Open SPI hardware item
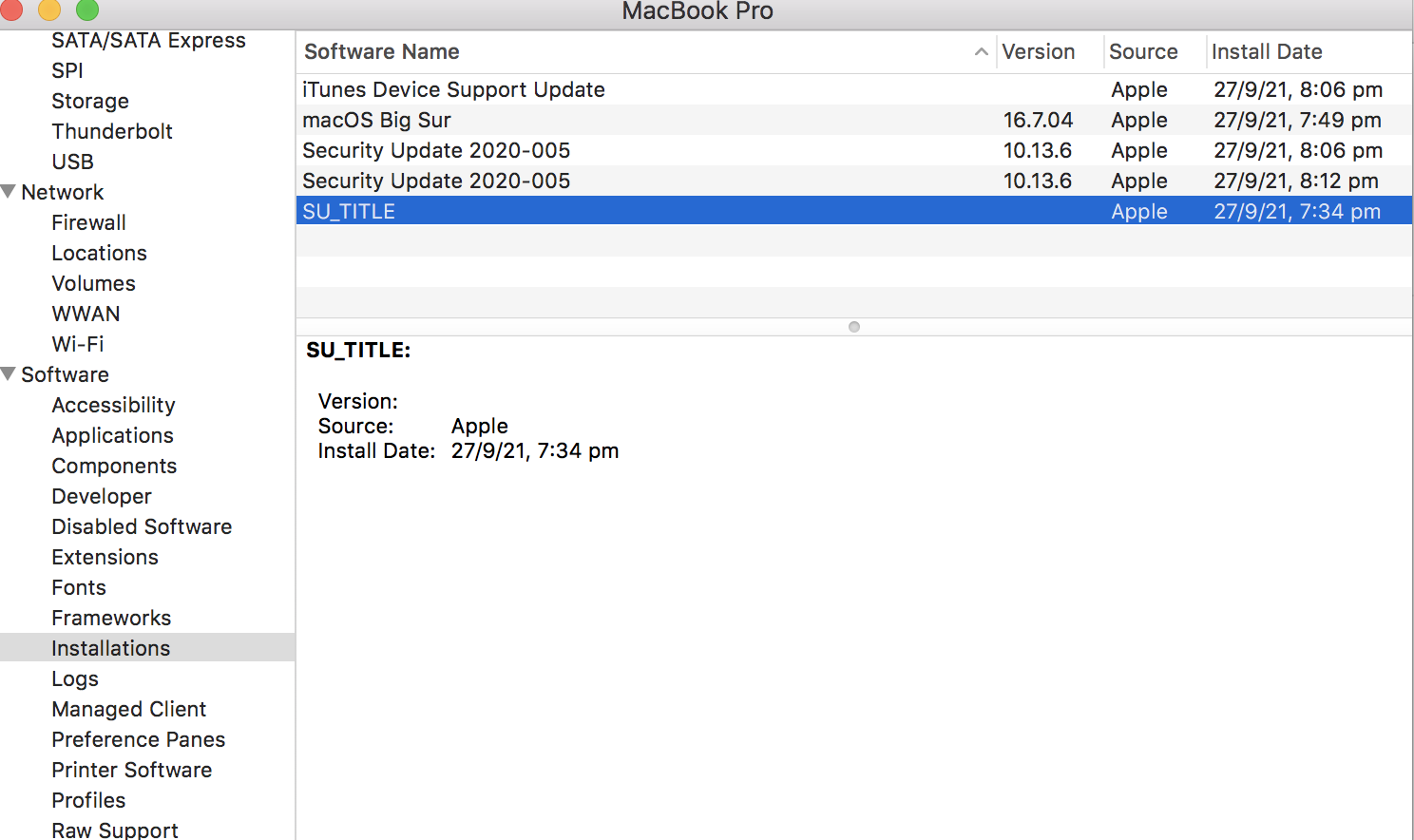 click(x=67, y=70)
